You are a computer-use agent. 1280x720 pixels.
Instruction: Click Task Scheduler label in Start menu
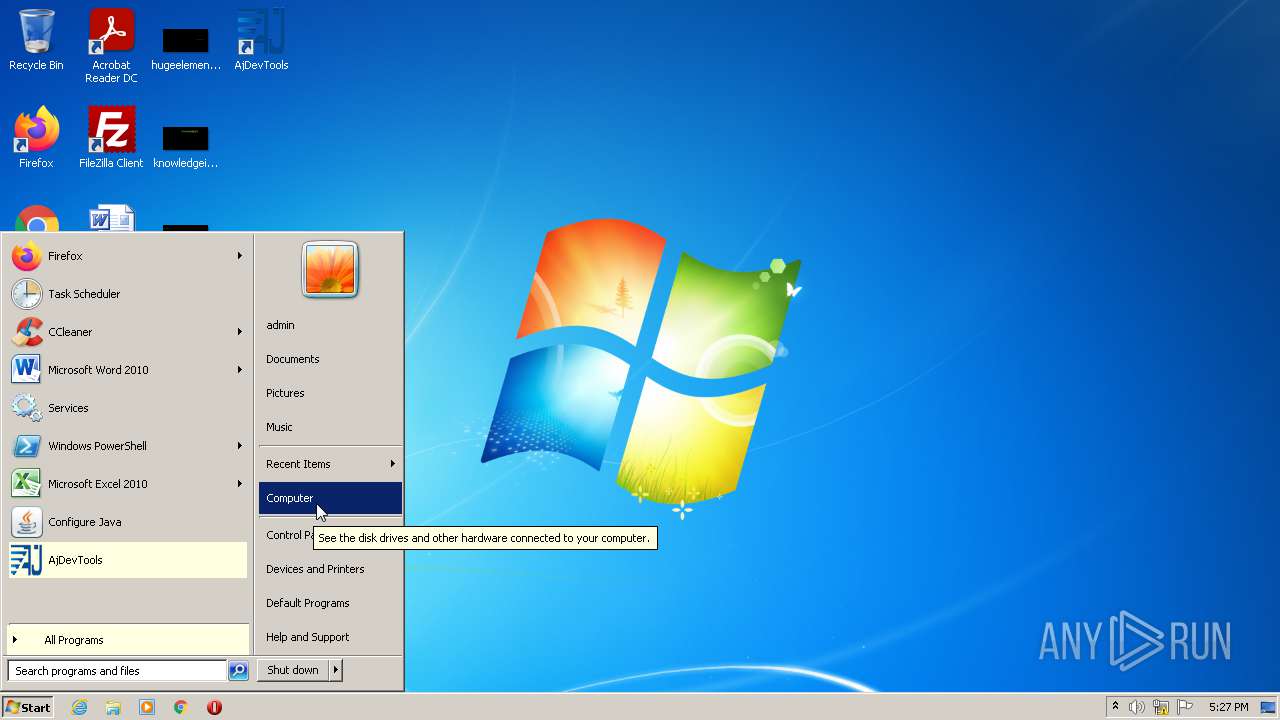pos(84,294)
